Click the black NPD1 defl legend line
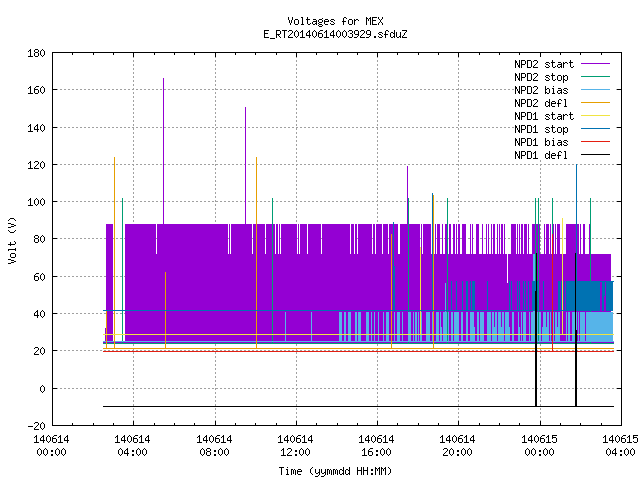640x480 pixels. 596,155
